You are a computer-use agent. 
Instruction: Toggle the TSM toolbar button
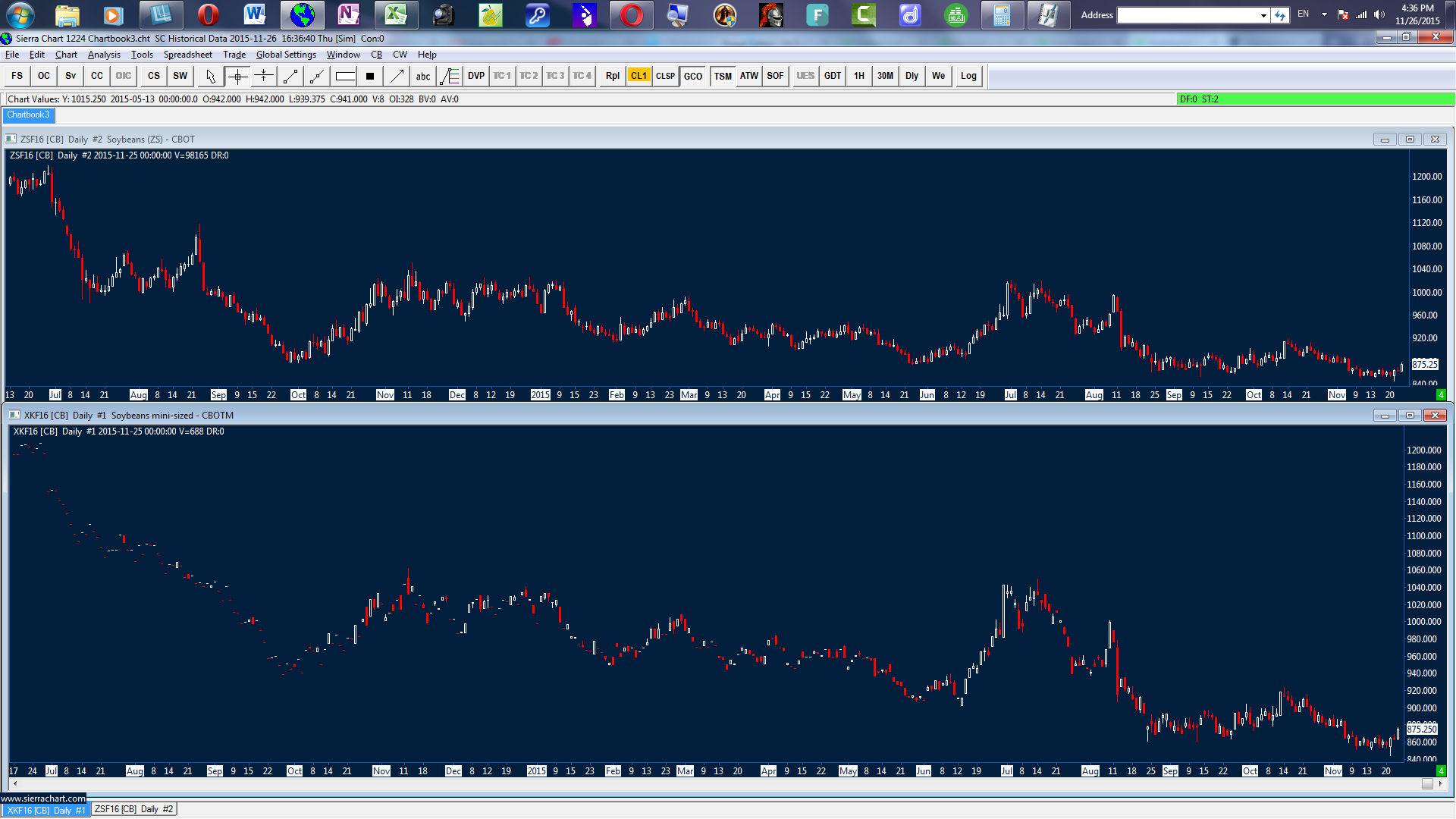(x=723, y=76)
